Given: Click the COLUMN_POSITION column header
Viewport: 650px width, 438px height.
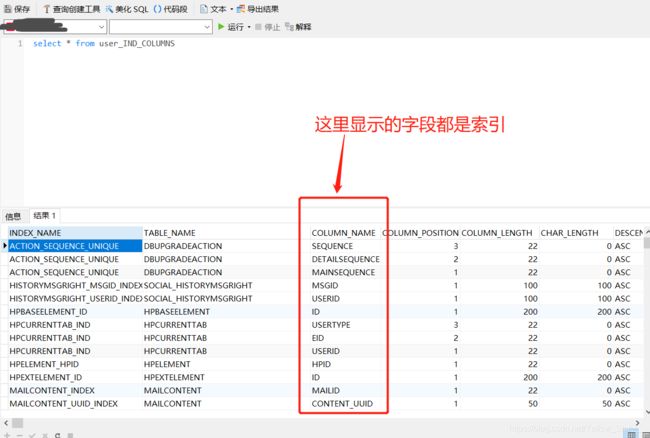Looking at the screenshot, I should (x=420, y=233).
